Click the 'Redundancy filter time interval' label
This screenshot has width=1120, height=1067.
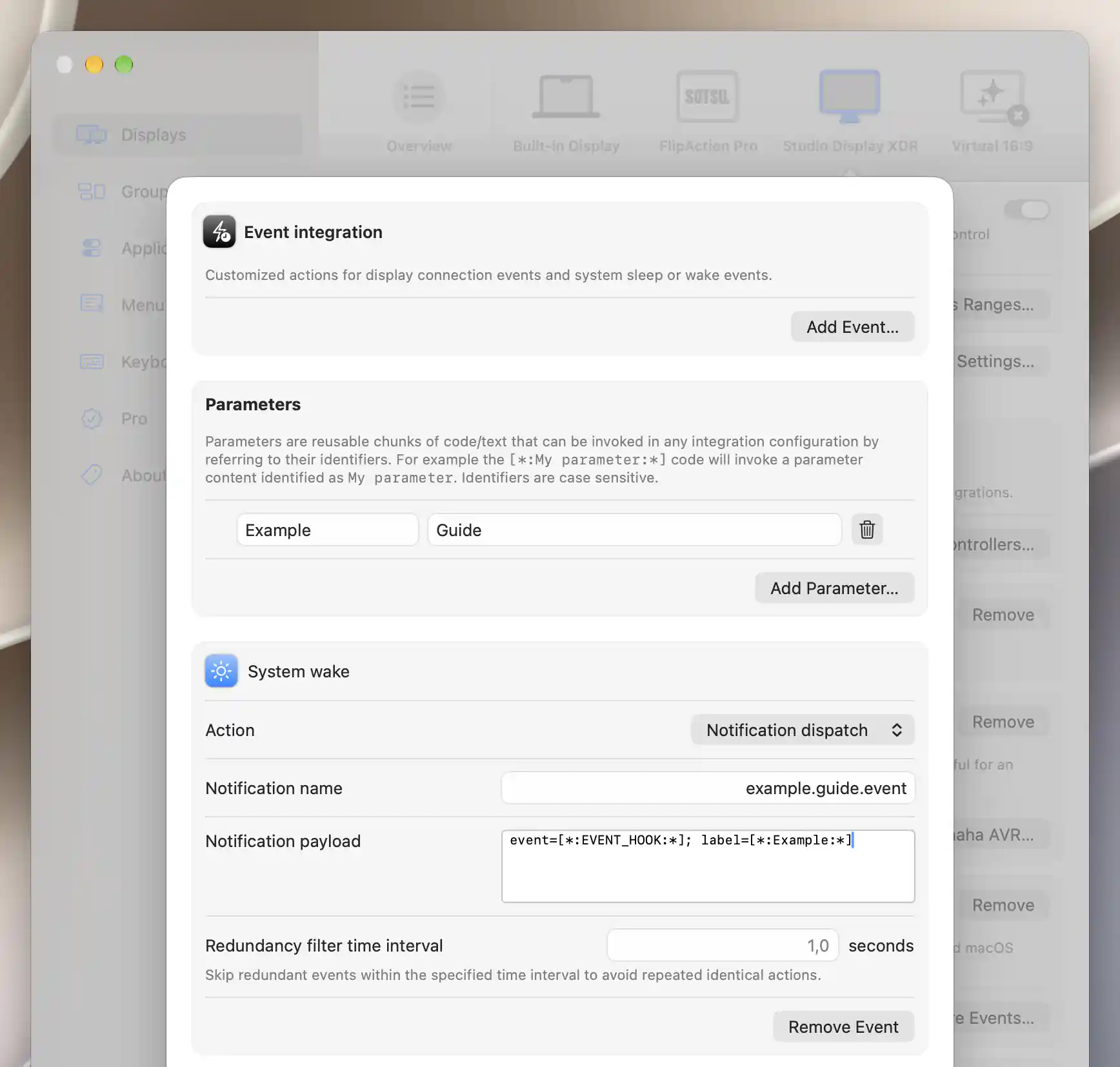coord(324,945)
